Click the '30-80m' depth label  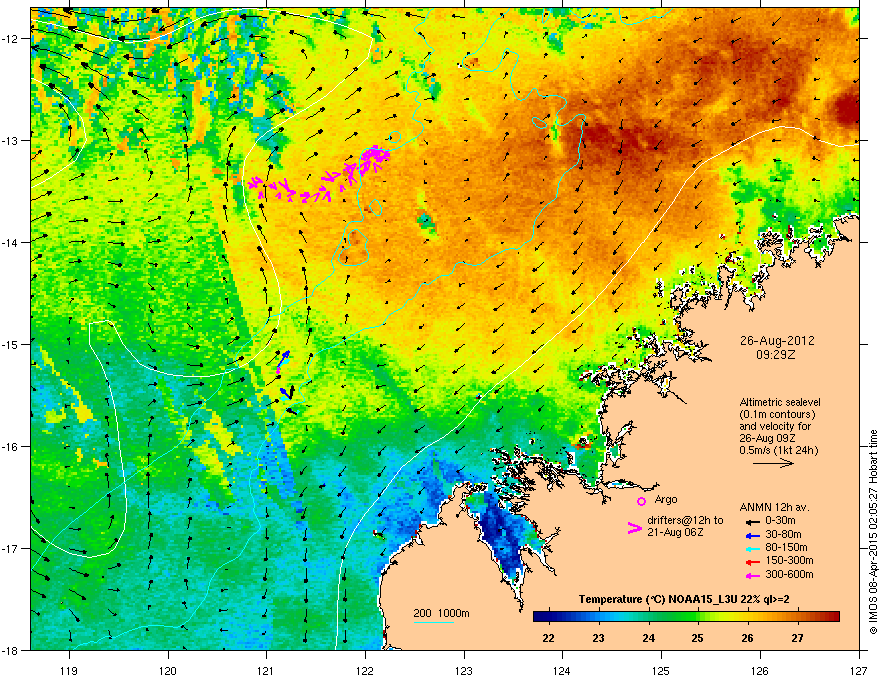coord(783,535)
